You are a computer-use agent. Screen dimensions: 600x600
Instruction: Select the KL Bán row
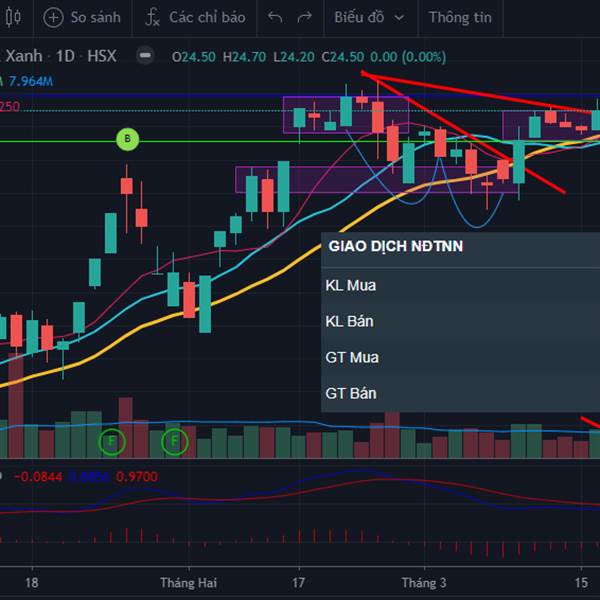(461, 321)
